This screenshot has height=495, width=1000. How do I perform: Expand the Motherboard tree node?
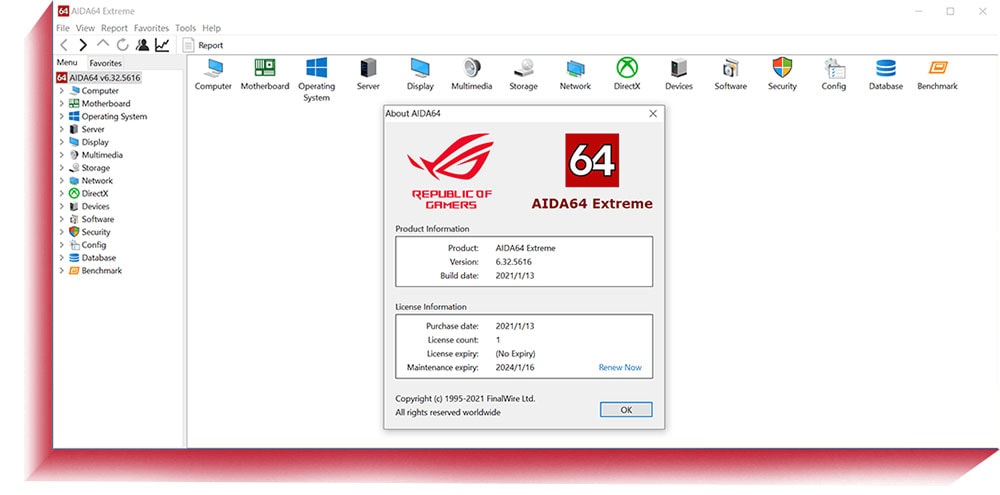click(62, 103)
